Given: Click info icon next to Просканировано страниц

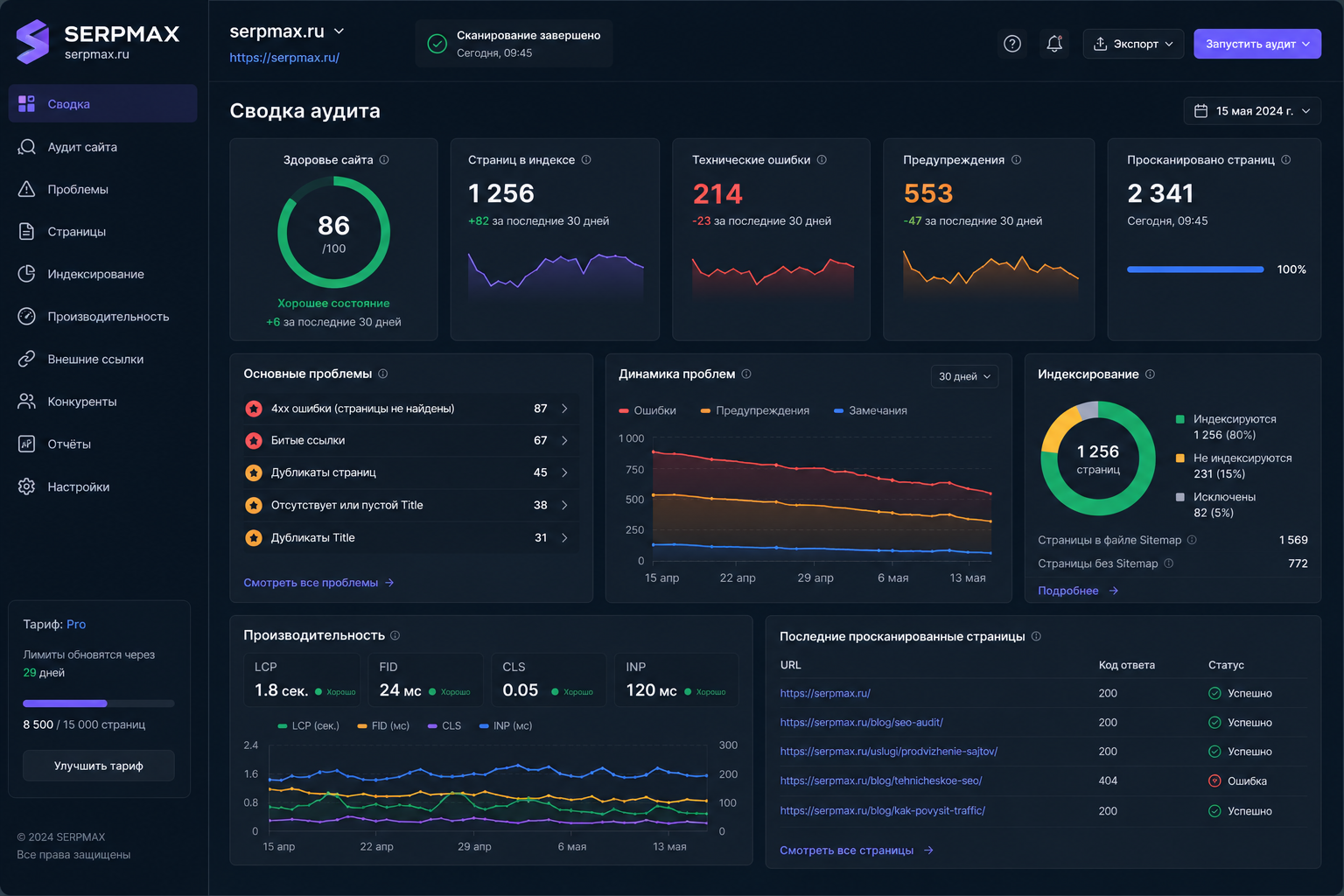Looking at the screenshot, I should click(1286, 160).
